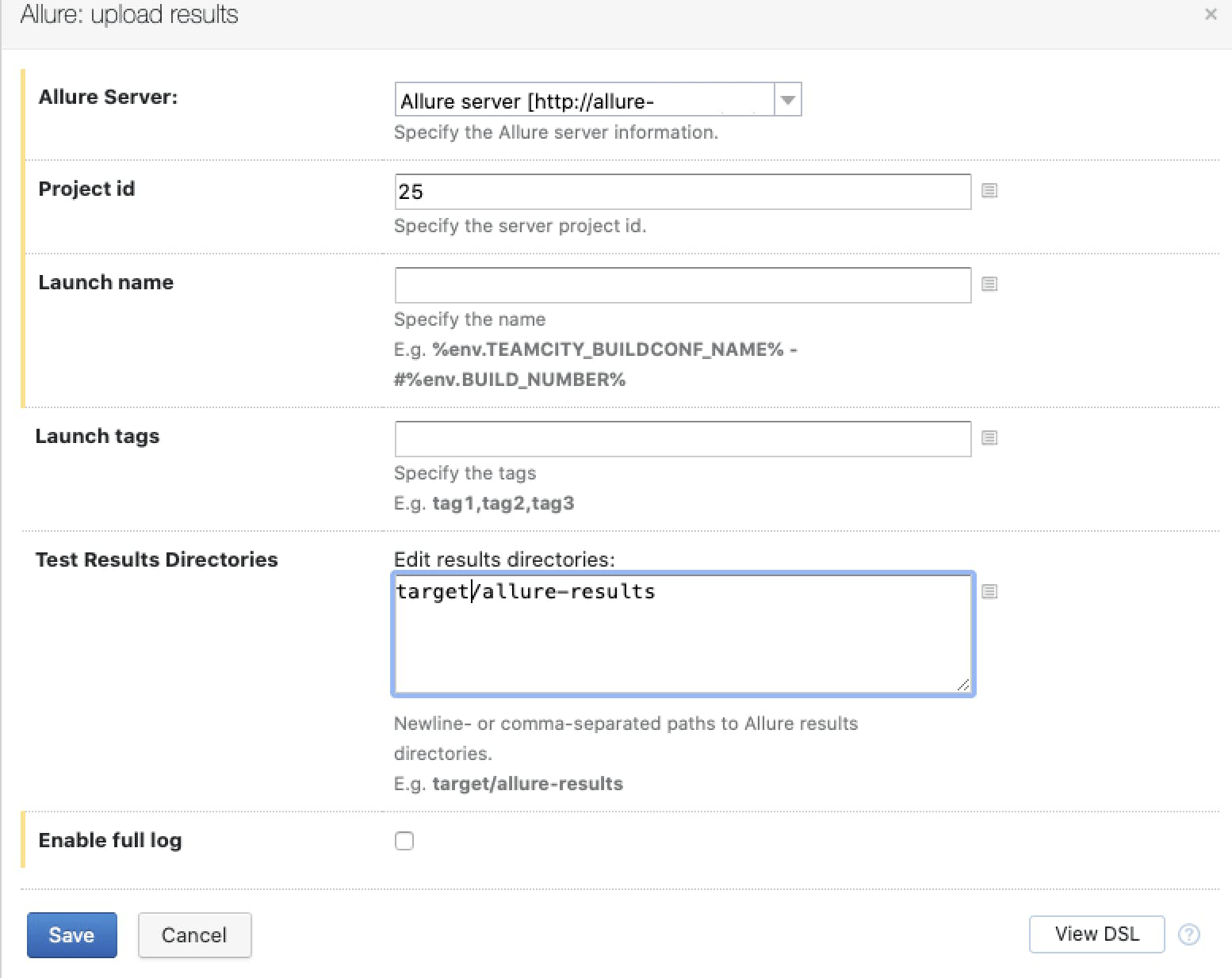Open help via the question mark icon
This screenshot has width=1232, height=978.
(x=1188, y=934)
